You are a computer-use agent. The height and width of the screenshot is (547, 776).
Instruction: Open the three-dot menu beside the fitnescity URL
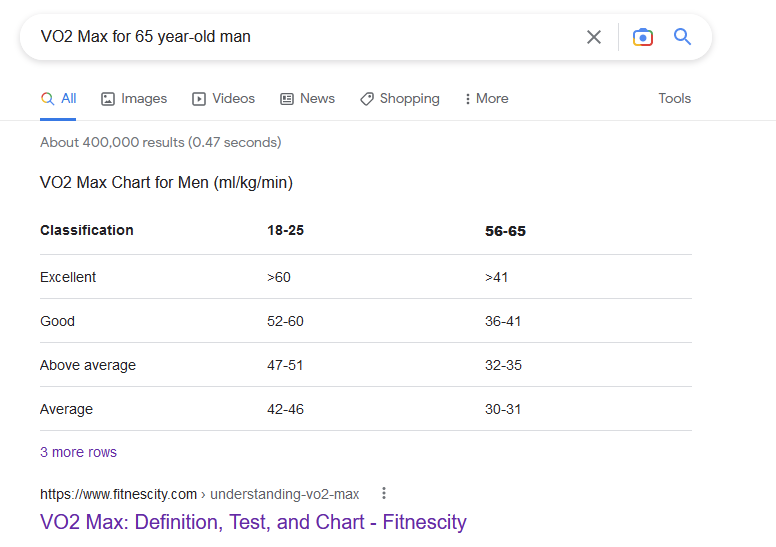tap(384, 493)
